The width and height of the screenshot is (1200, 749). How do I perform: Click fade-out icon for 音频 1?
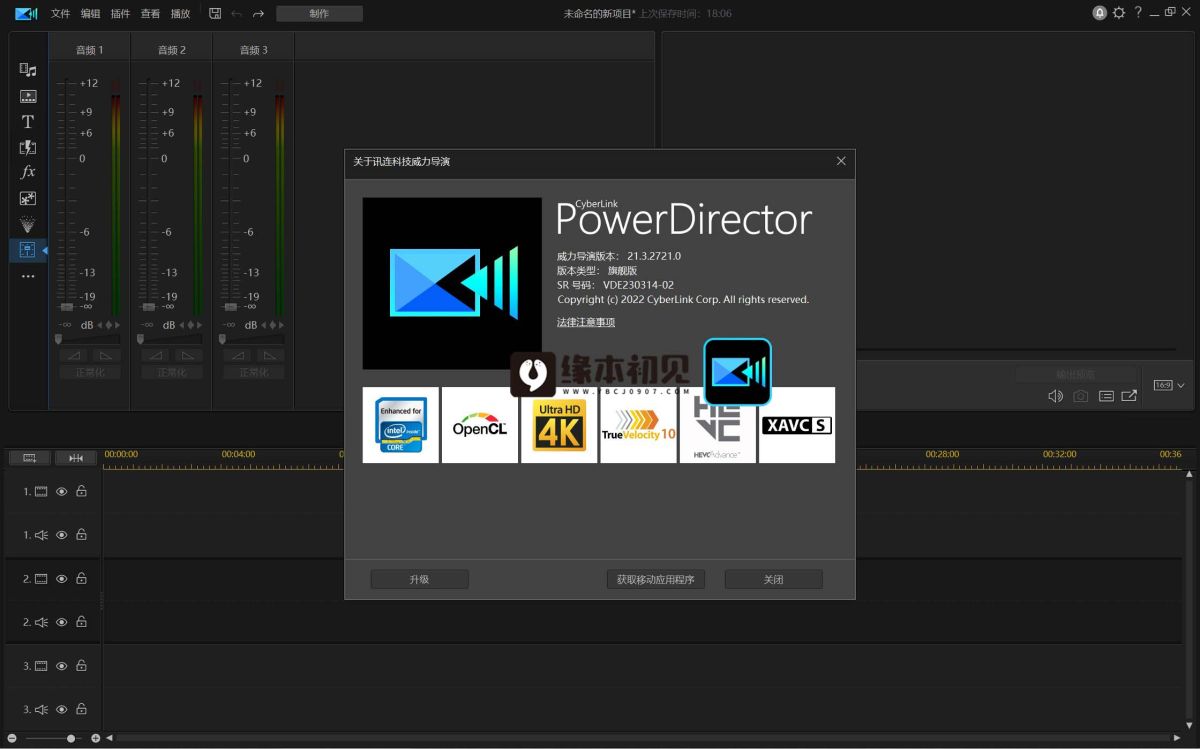(106, 356)
